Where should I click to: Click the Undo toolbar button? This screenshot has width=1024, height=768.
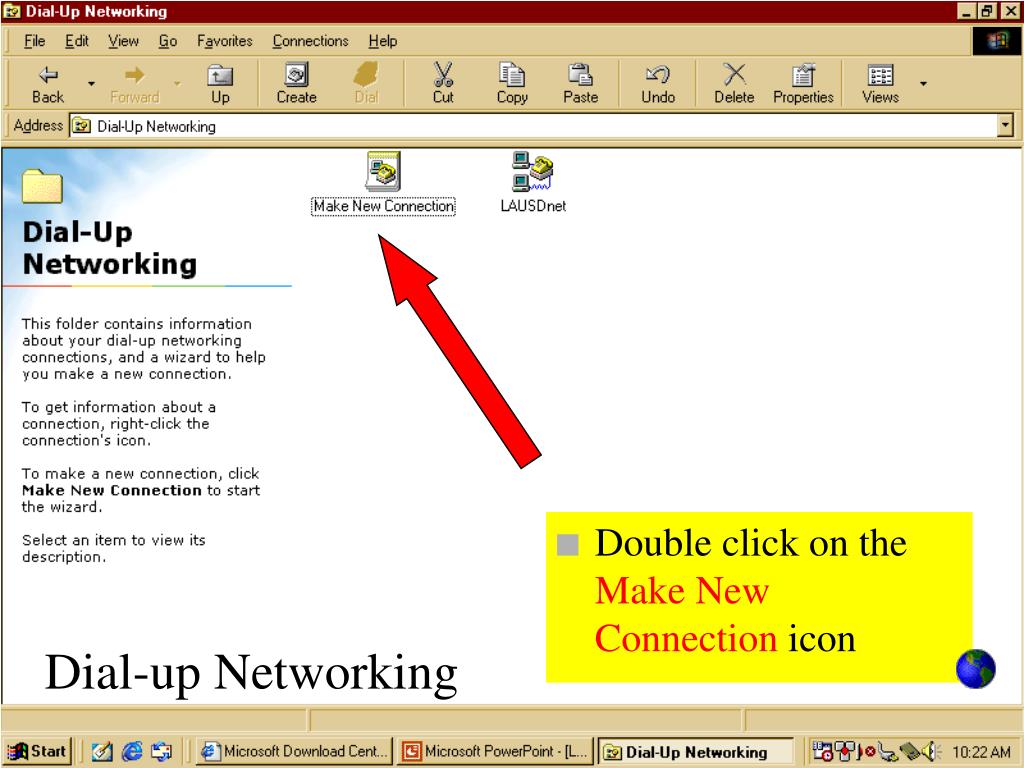(658, 83)
